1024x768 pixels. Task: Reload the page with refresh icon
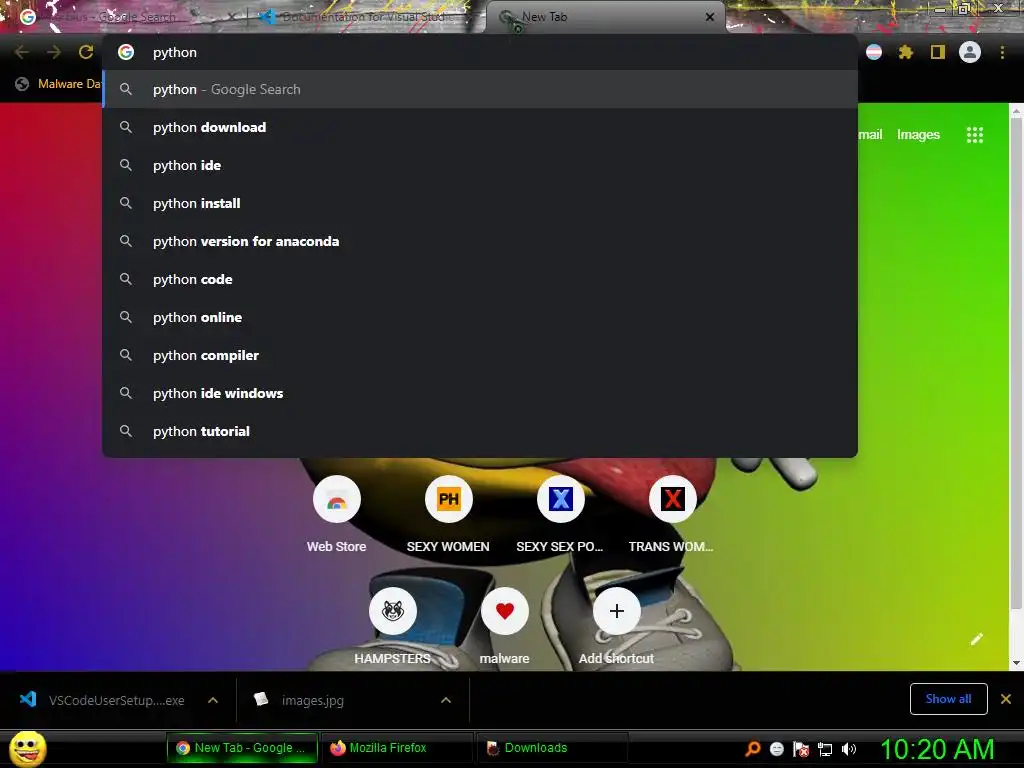[86, 52]
